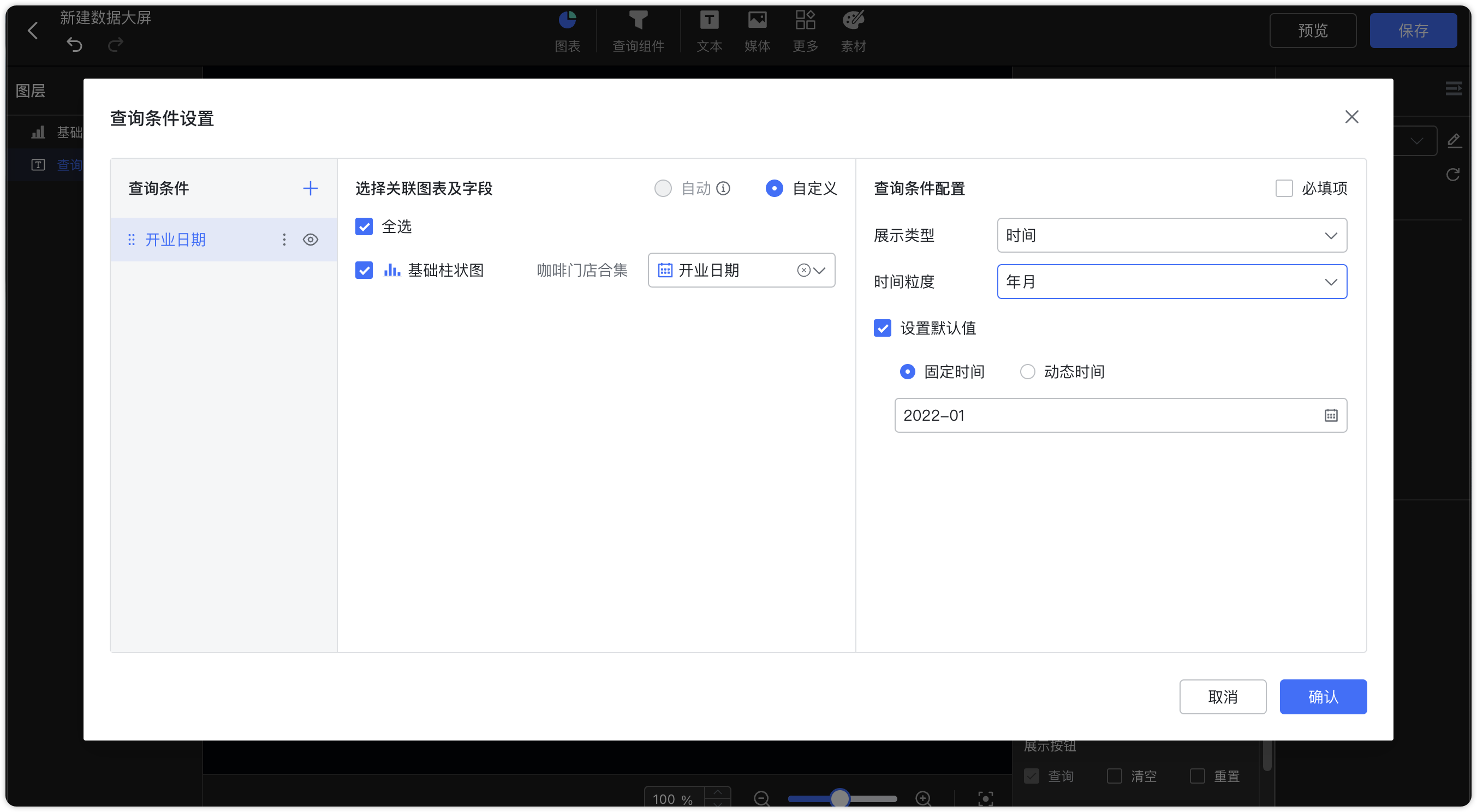
Task: Clear the 开业日期 field selection
Action: 803,271
